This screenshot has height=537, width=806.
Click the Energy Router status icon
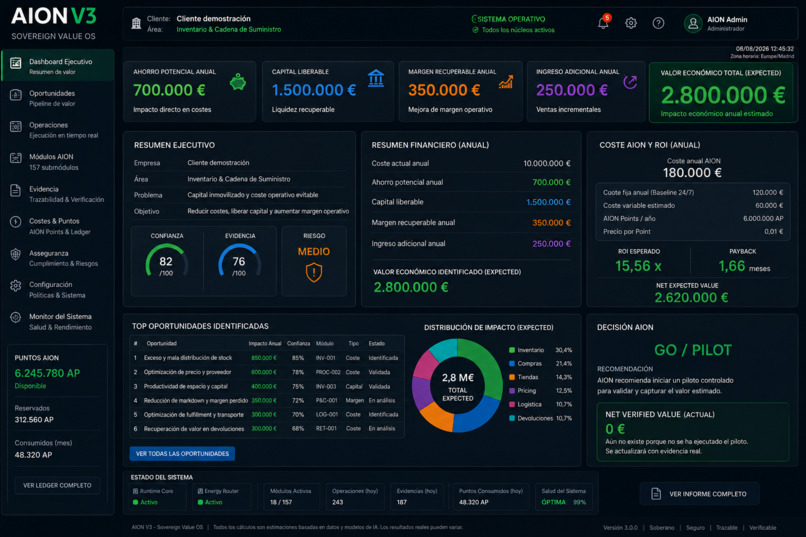point(200,491)
